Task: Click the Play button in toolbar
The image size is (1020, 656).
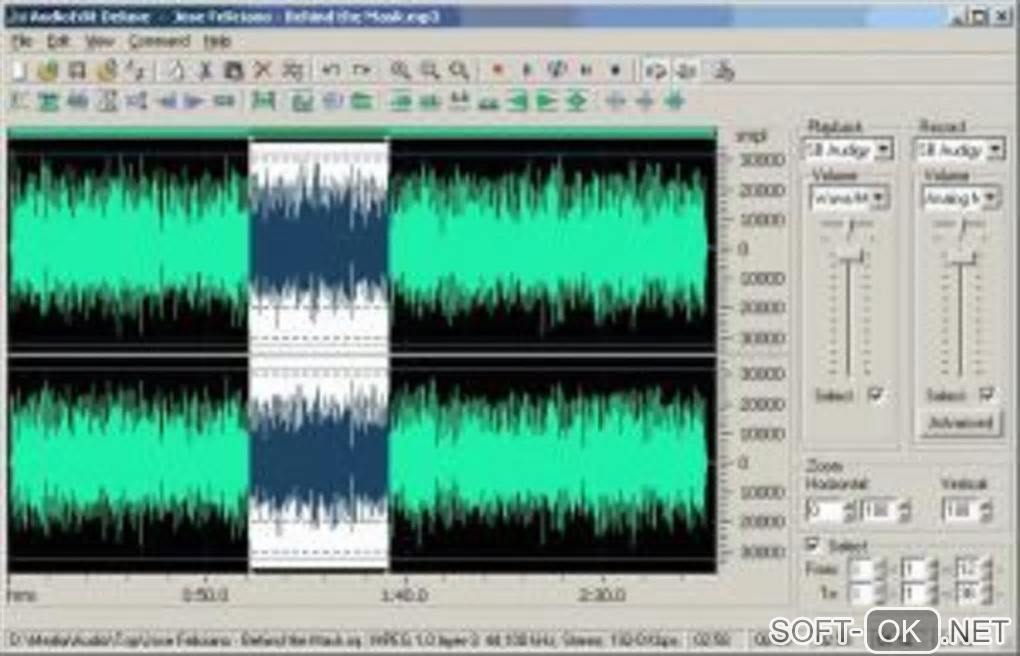Action: pyautogui.click(x=528, y=70)
